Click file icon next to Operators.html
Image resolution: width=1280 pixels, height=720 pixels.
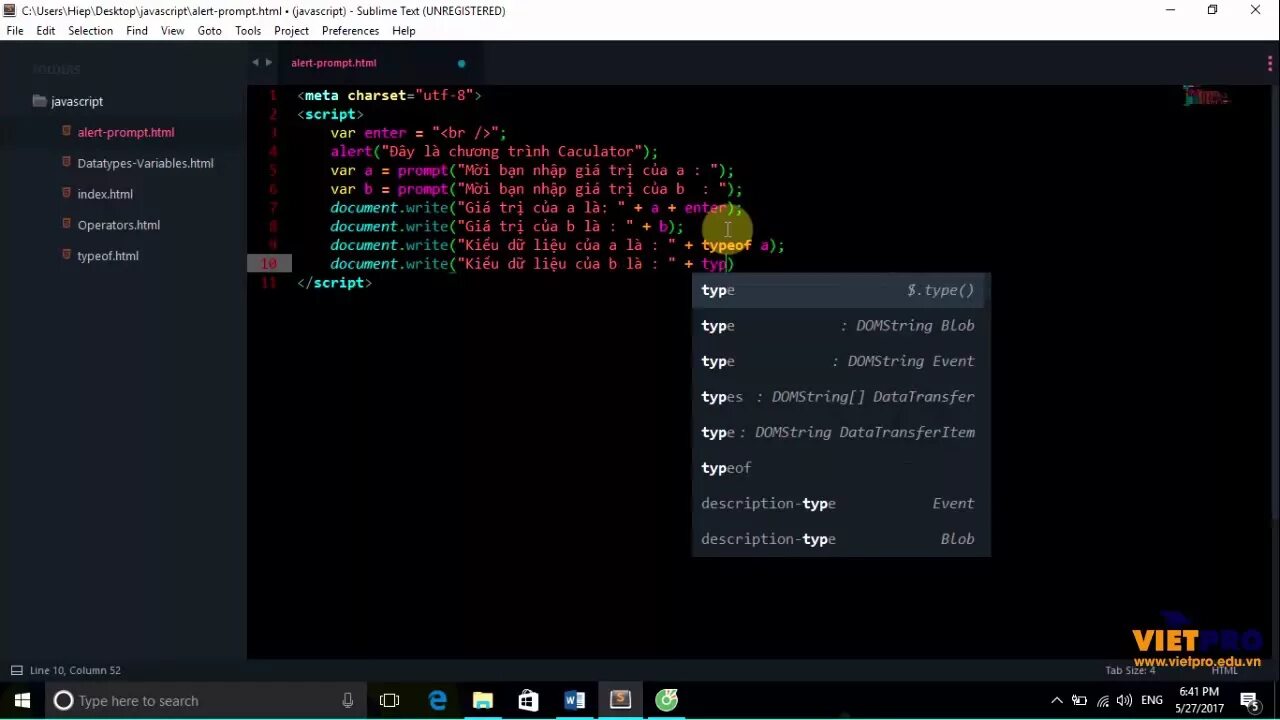click(x=67, y=224)
